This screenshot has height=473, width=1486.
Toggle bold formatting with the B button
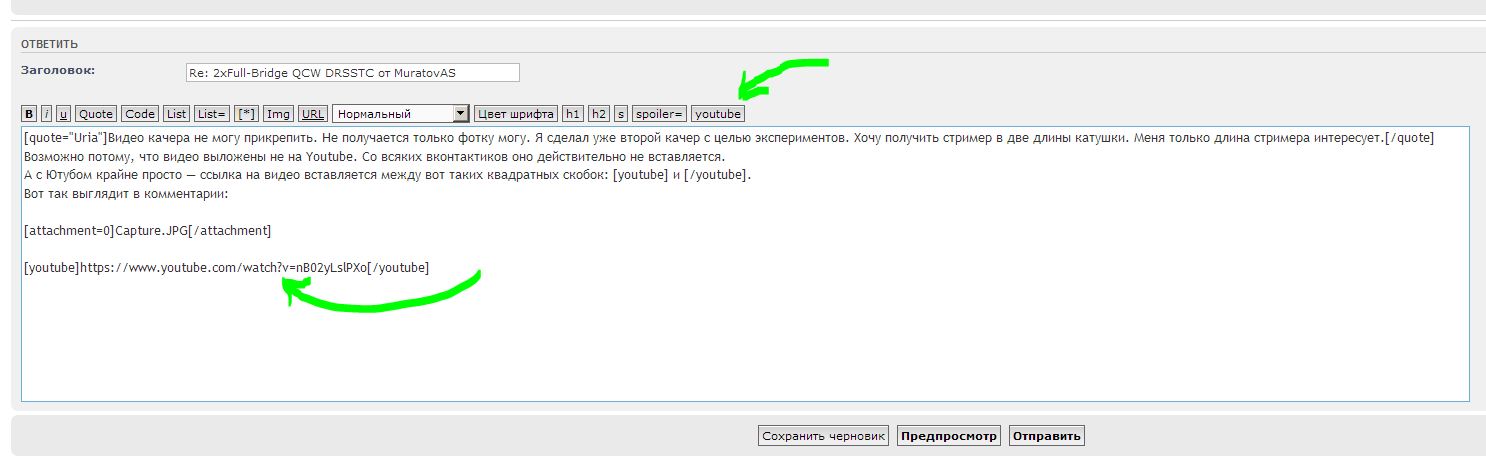29,114
